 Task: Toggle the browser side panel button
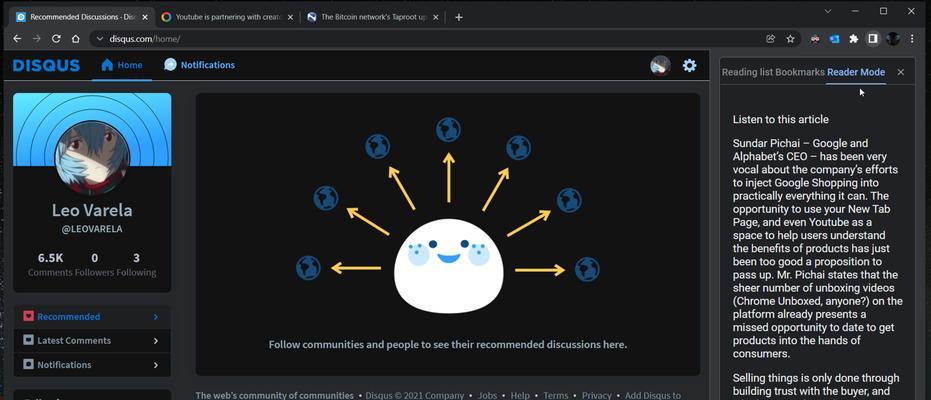873,39
